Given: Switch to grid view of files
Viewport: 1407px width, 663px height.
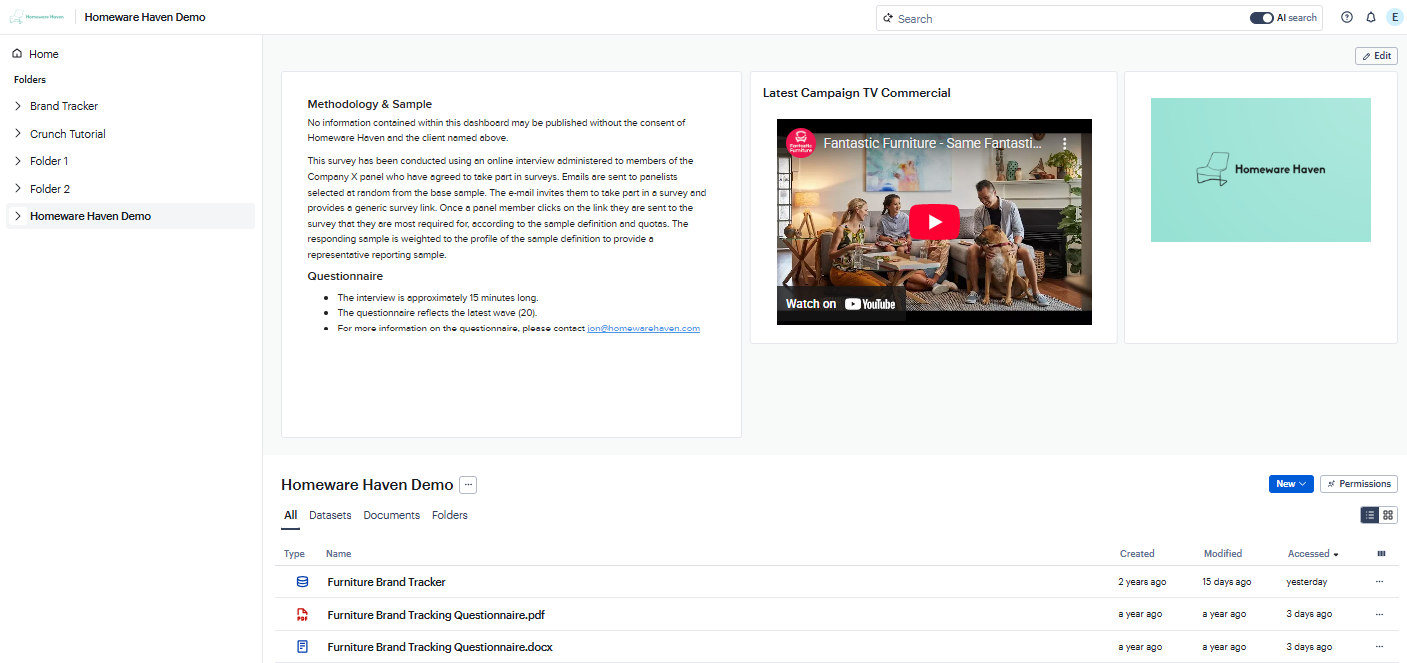Looking at the screenshot, I should click(1387, 514).
